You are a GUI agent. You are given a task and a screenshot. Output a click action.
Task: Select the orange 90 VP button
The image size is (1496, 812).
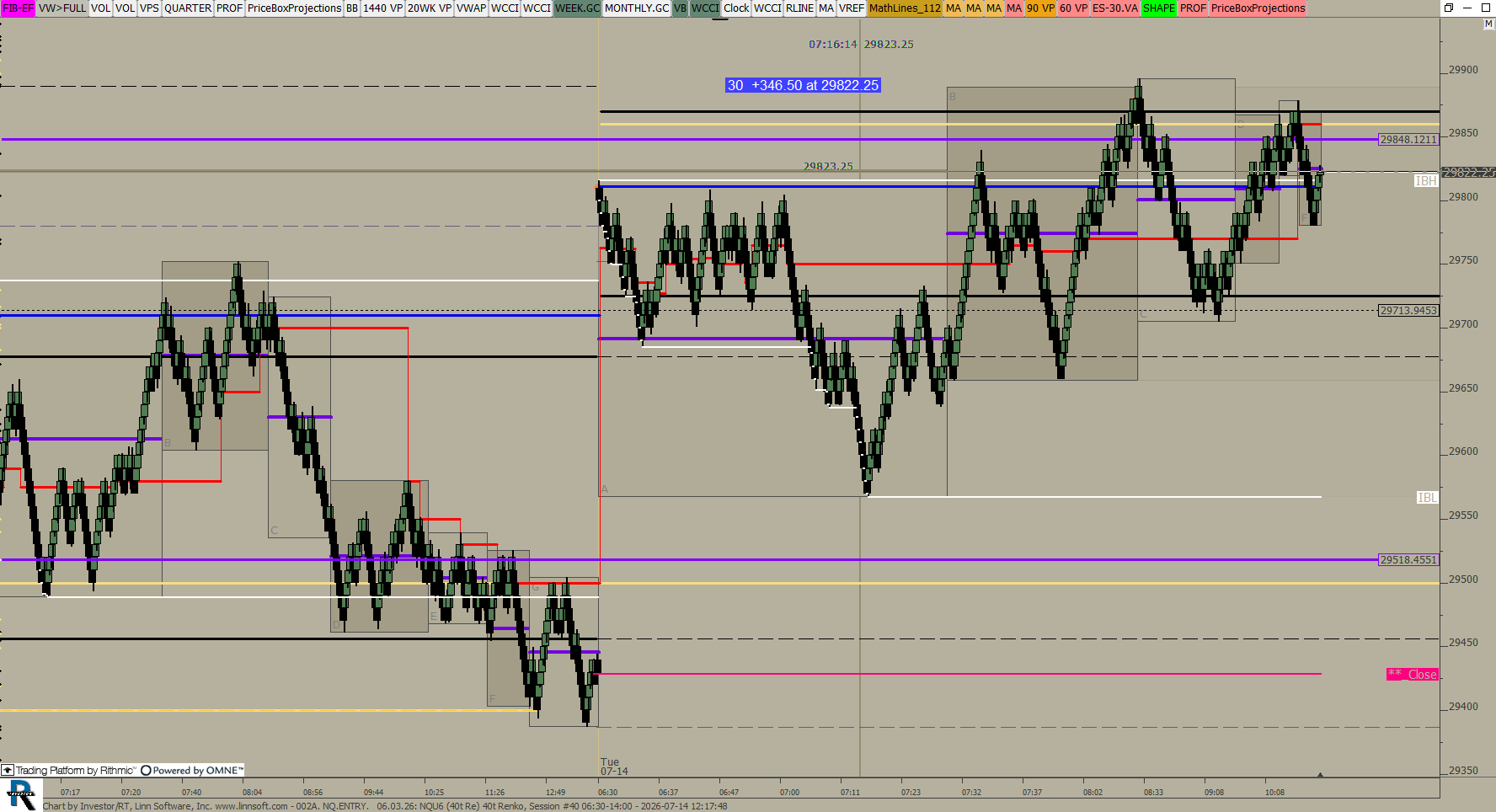(x=1040, y=8)
